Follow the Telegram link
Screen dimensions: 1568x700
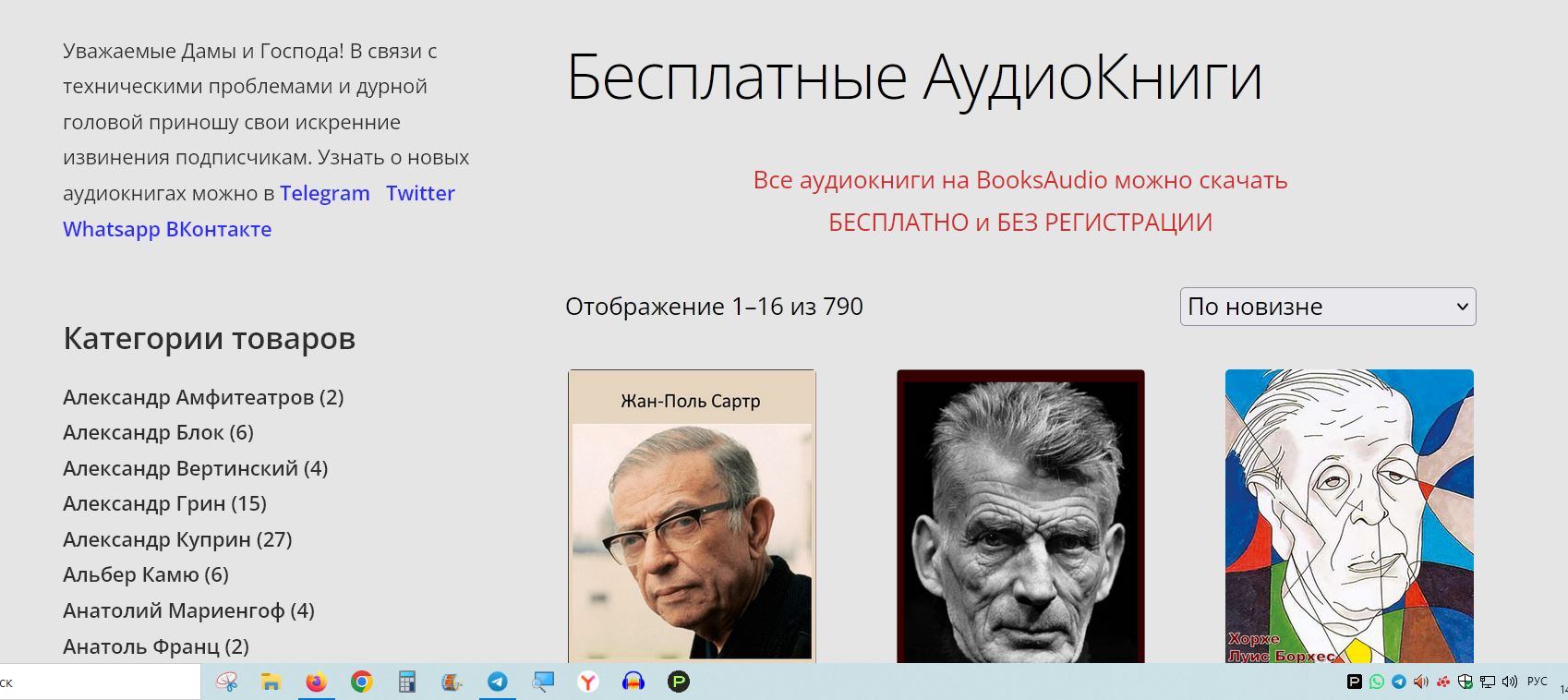pyautogui.click(x=325, y=193)
